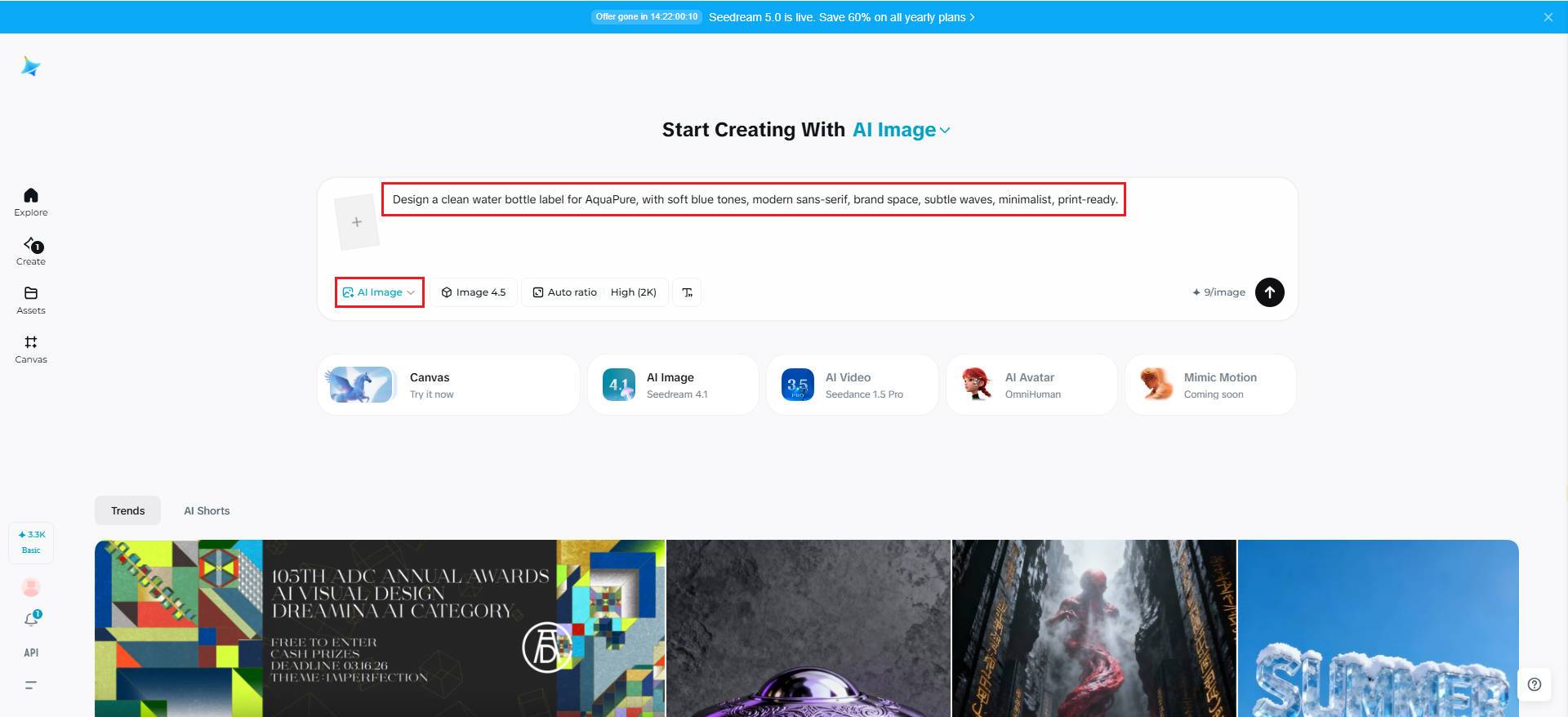The width and height of the screenshot is (1568, 717).
Task: Switch to the AI Shorts tab
Action: click(x=207, y=510)
